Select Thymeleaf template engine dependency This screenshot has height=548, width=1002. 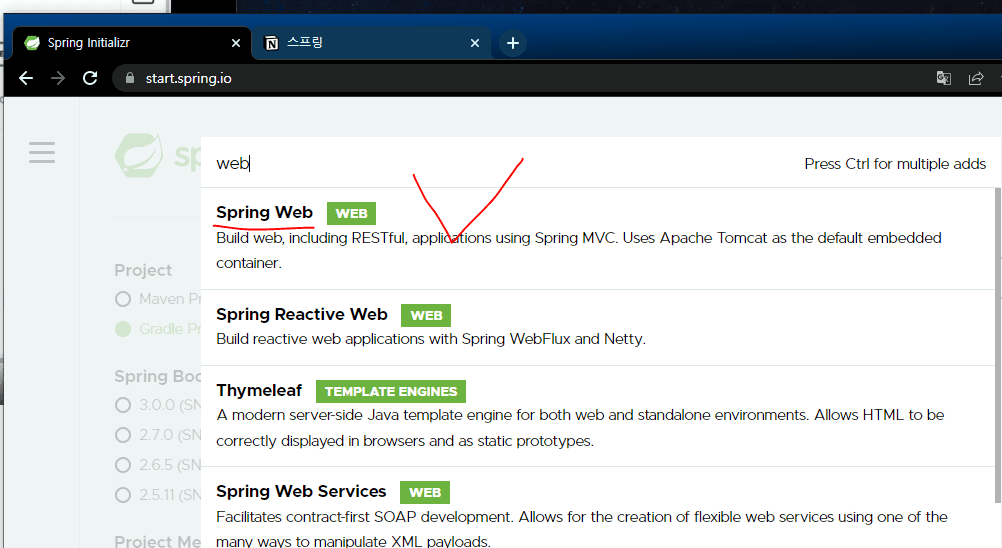(259, 391)
